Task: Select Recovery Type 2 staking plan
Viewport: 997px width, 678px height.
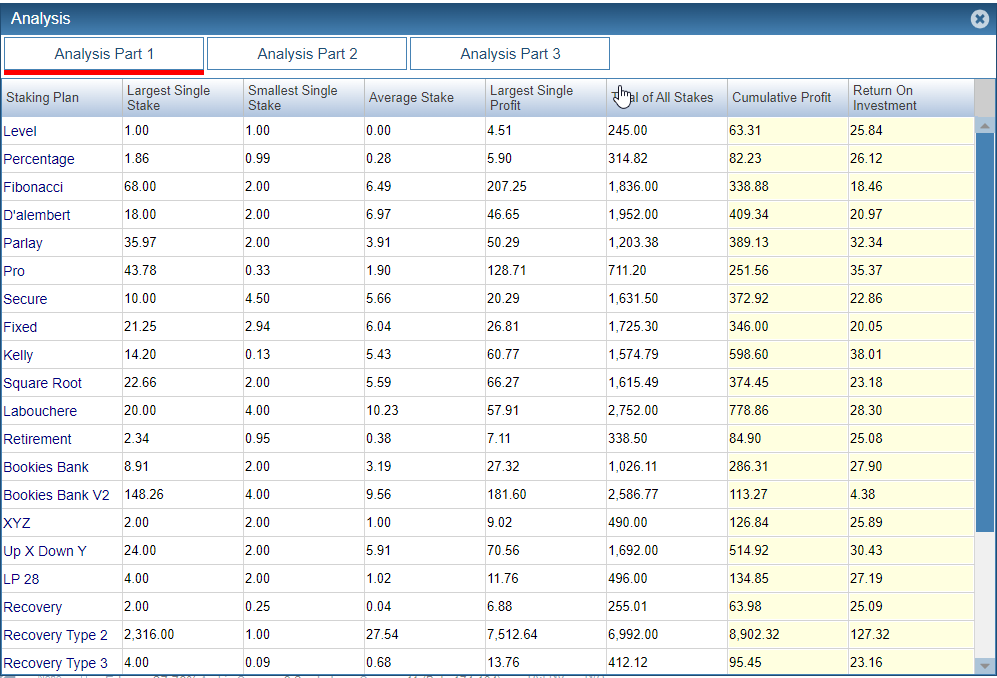Action: 55,635
